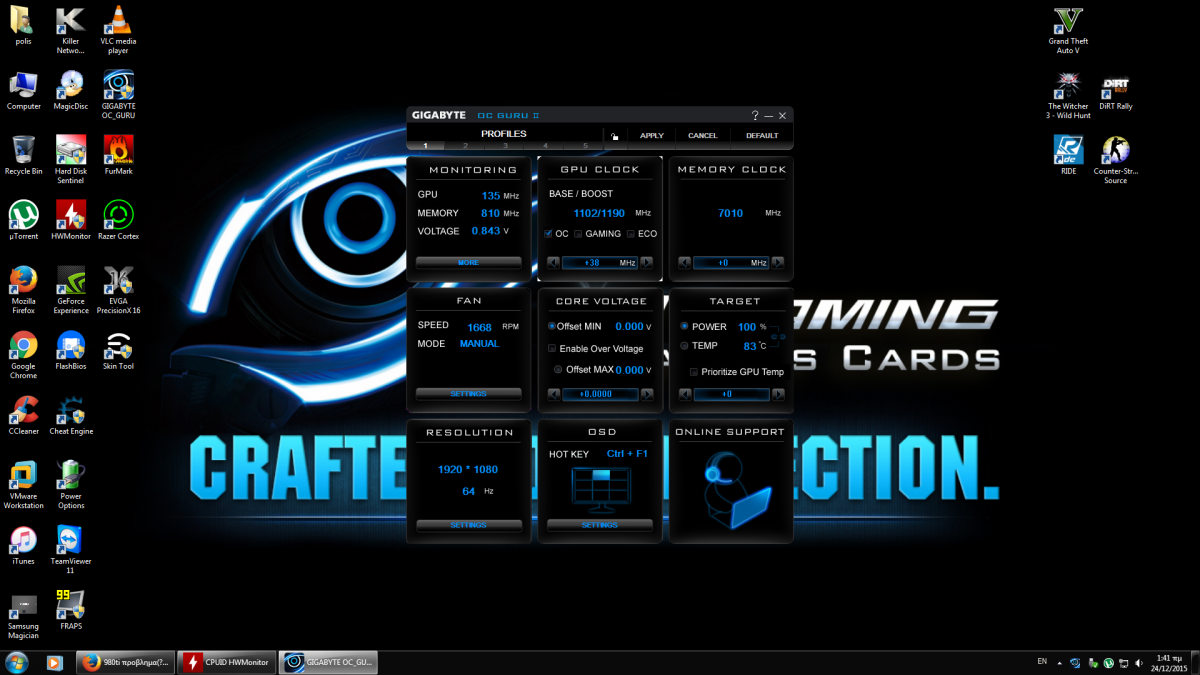Toggle the OC mode checkbox
This screenshot has width=1200, height=675.
click(x=548, y=233)
